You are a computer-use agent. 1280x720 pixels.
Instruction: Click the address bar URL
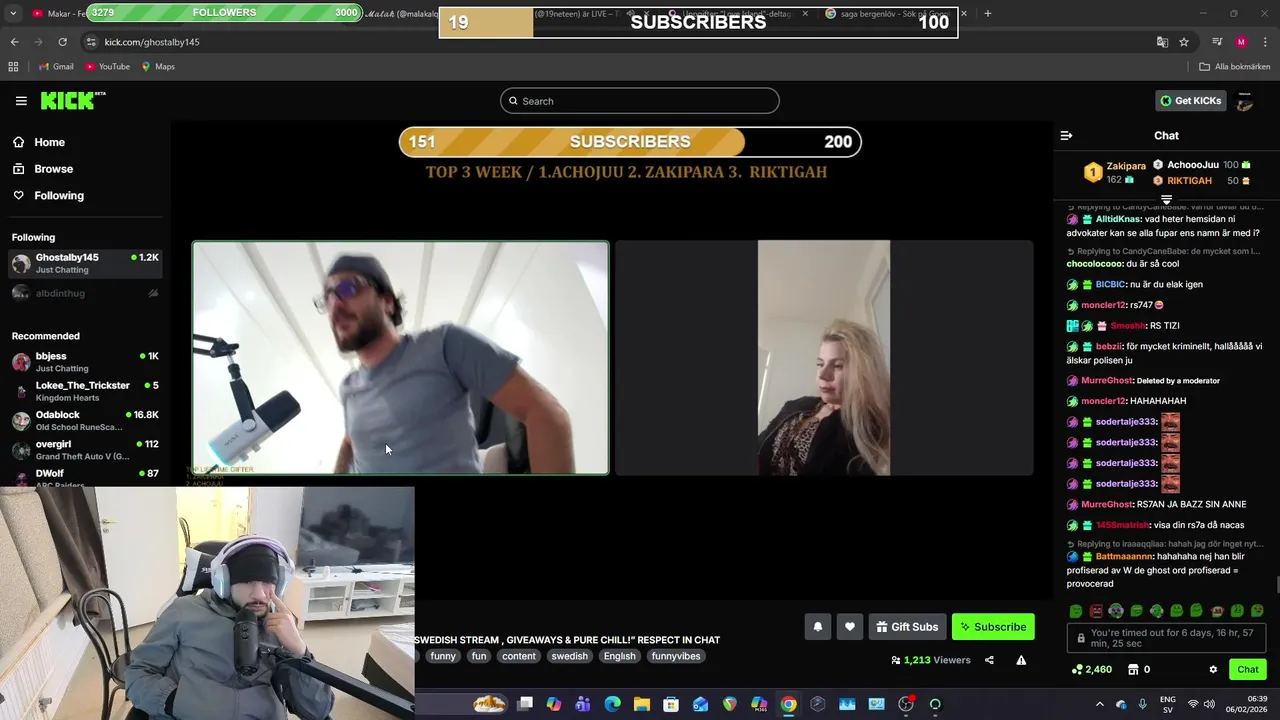tap(152, 42)
